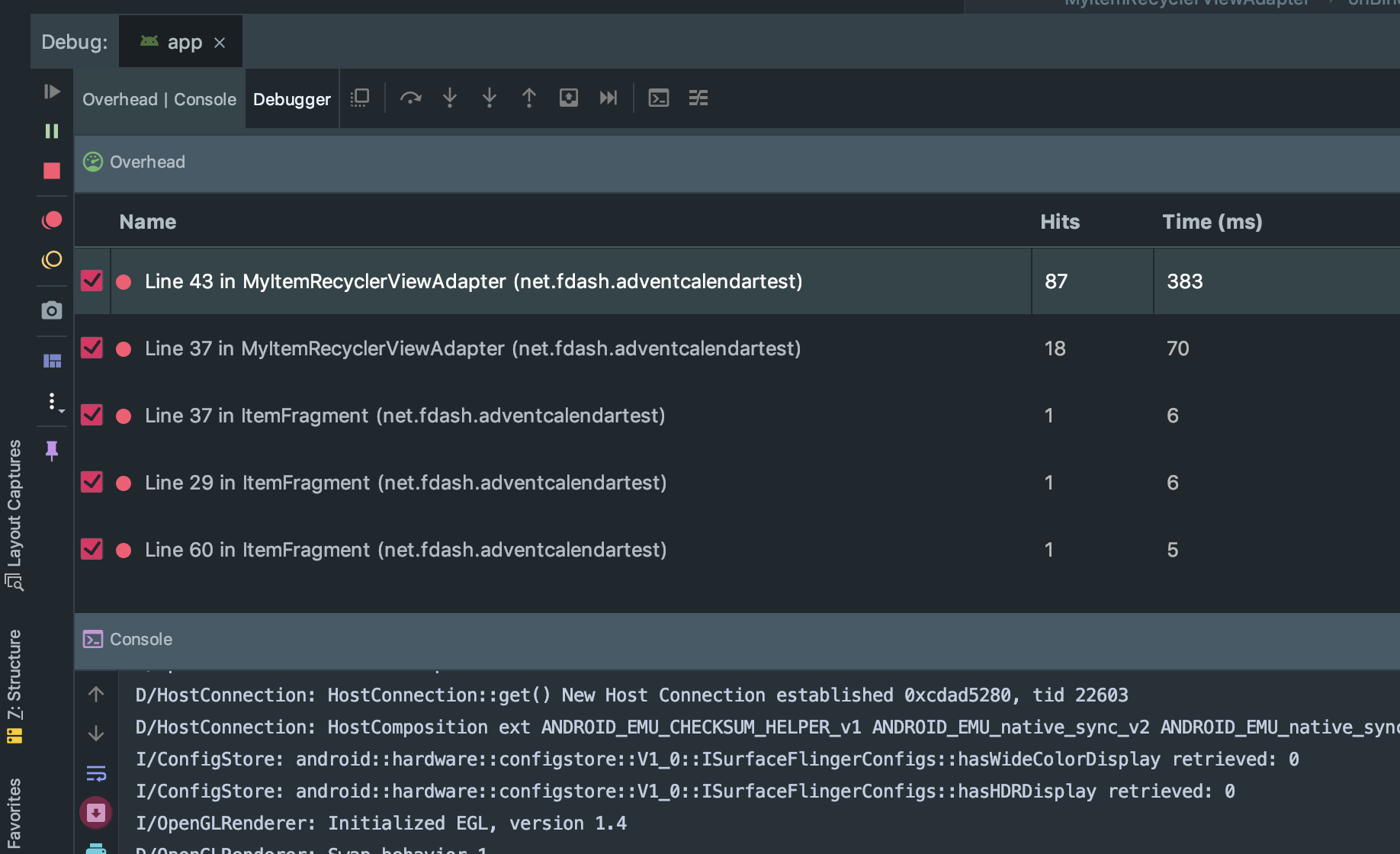Resume the program execution
The width and height of the screenshot is (1400, 854).
52,91
